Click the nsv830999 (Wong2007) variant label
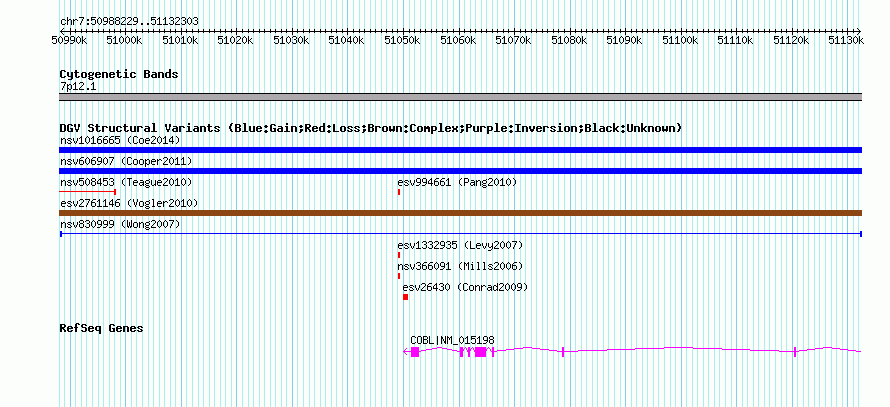Screen dimensions: 890x407 pyautogui.click(x=120, y=225)
